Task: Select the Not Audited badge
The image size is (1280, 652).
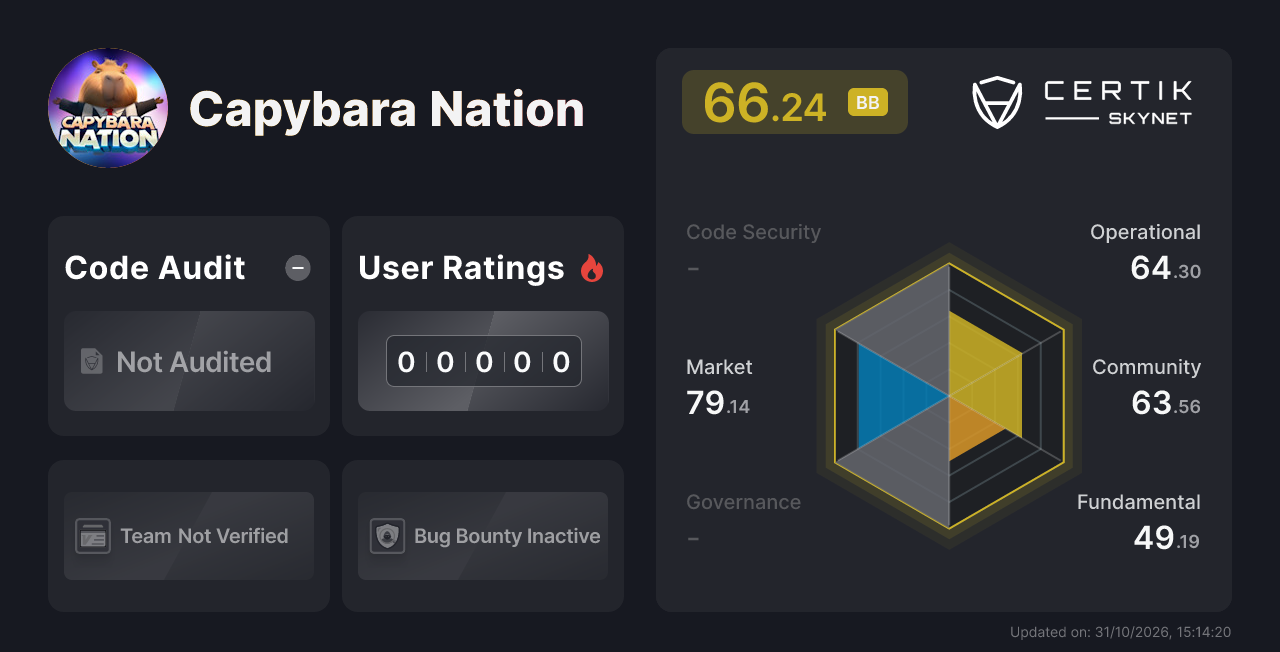Action: [x=189, y=361]
